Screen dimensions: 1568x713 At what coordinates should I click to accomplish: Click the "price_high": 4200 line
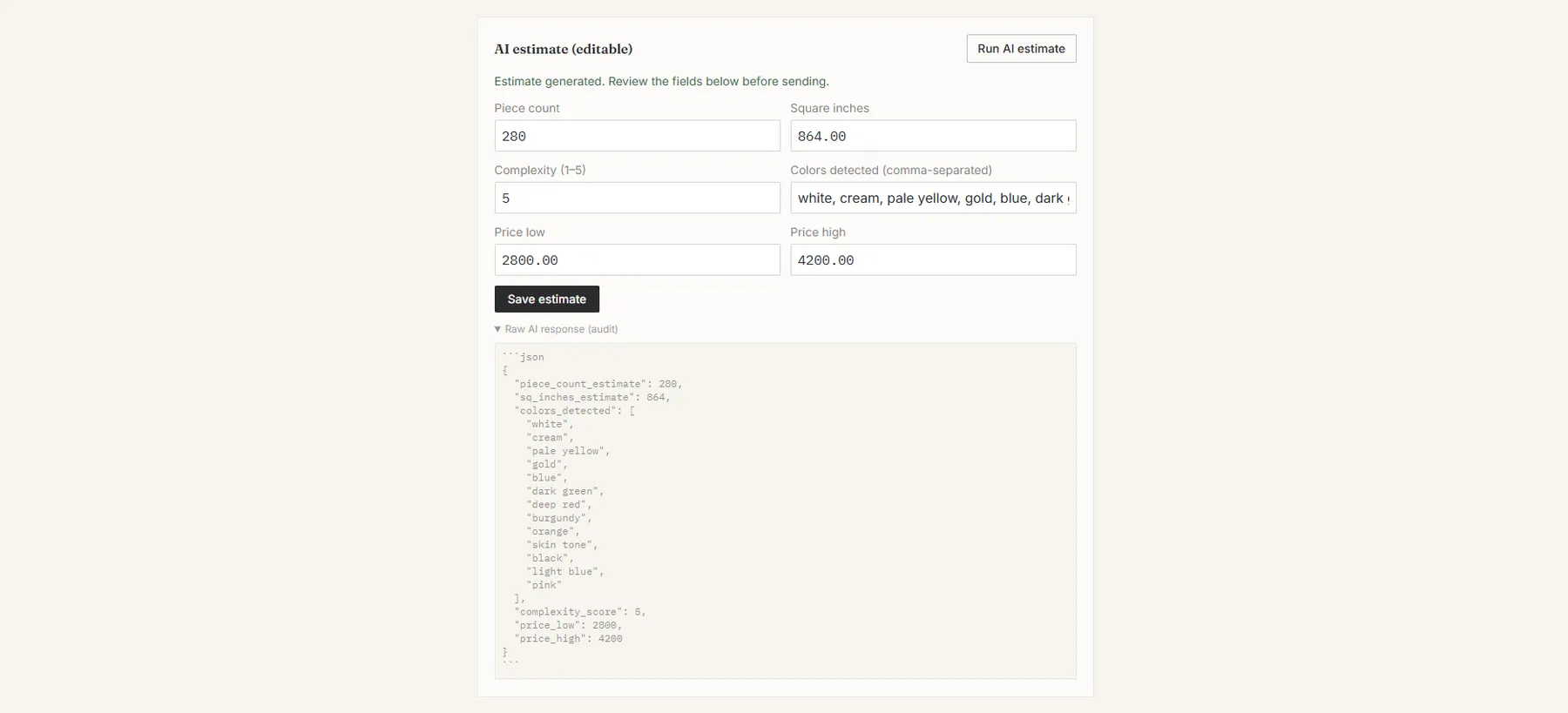point(568,639)
